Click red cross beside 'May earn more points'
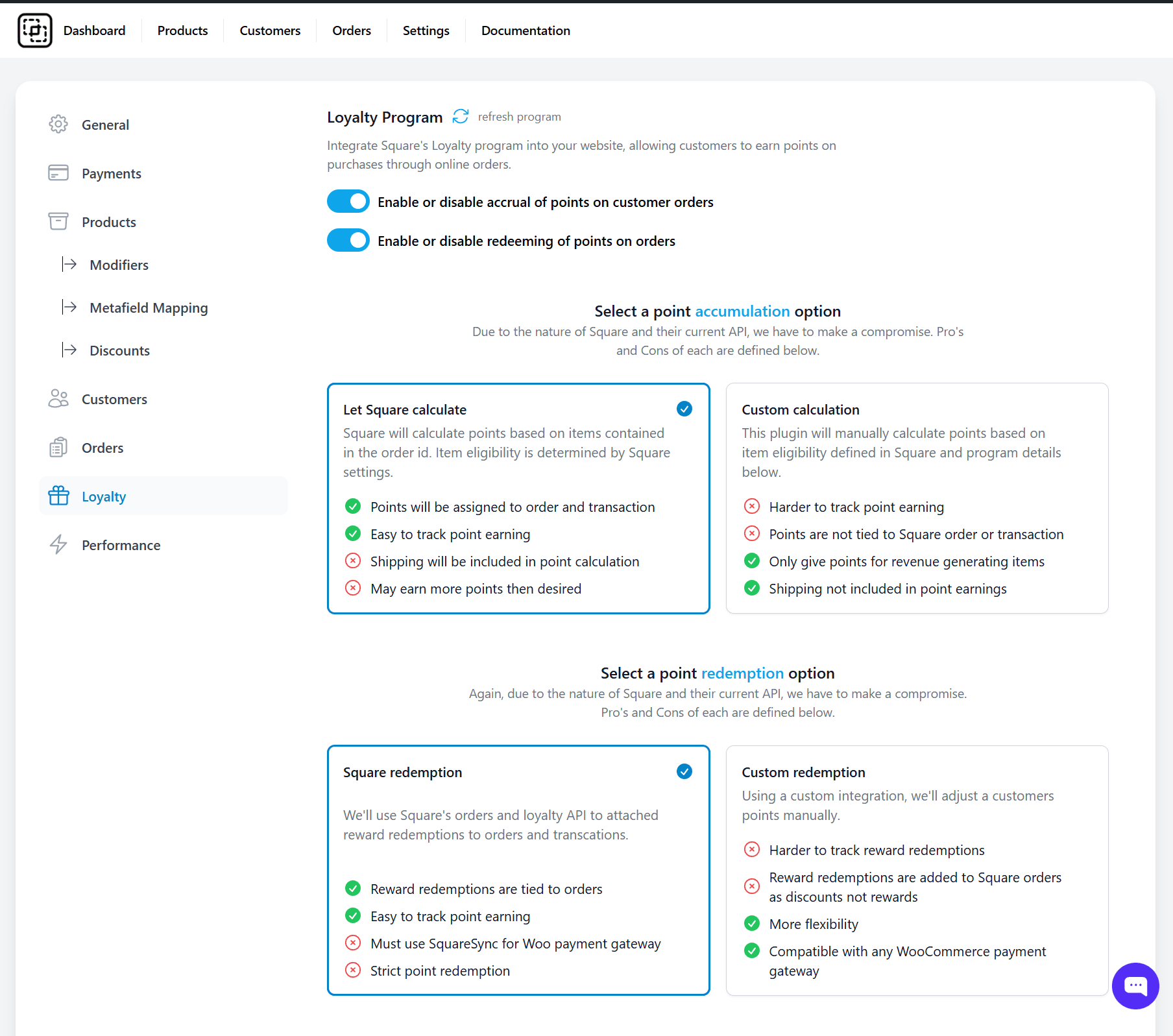Viewport: 1173px width, 1036px height. [x=353, y=588]
